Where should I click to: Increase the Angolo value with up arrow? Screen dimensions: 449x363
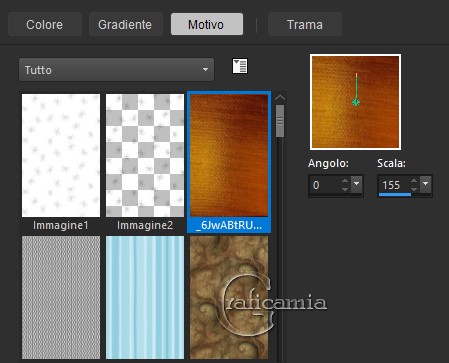point(345,181)
